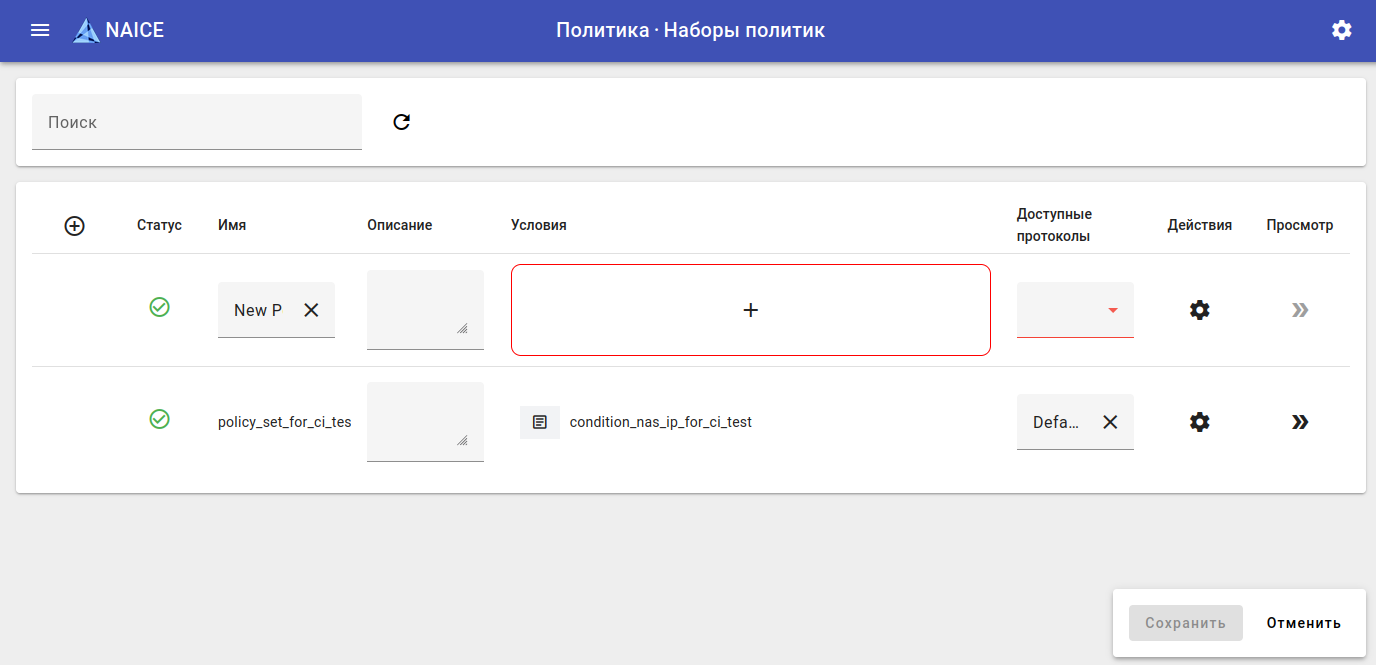This screenshot has width=1376, height=665.
Task: Clear the Default protocol selection
Action: pos(1110,422)
